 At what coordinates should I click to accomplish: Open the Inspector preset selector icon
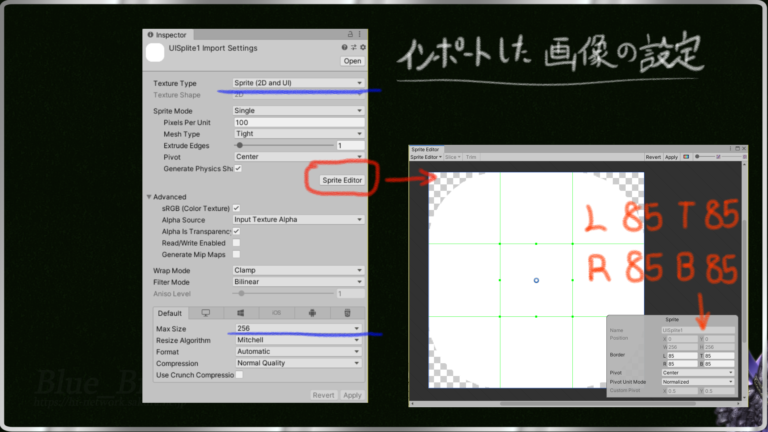pos(354,47)
